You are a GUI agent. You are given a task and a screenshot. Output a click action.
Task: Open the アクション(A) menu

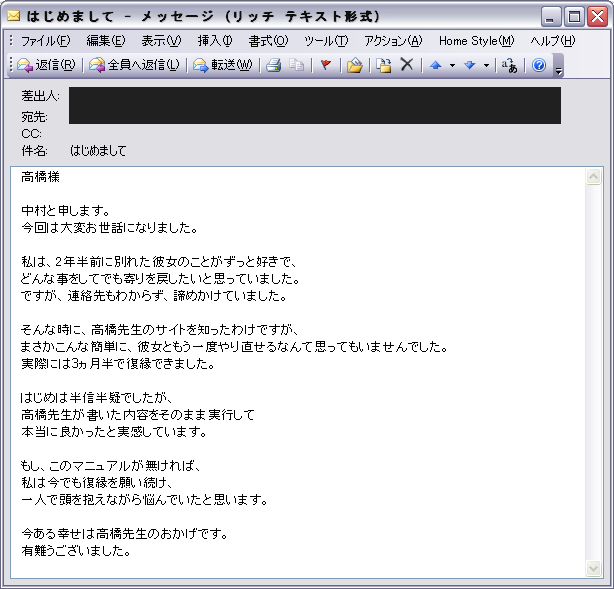393,41
